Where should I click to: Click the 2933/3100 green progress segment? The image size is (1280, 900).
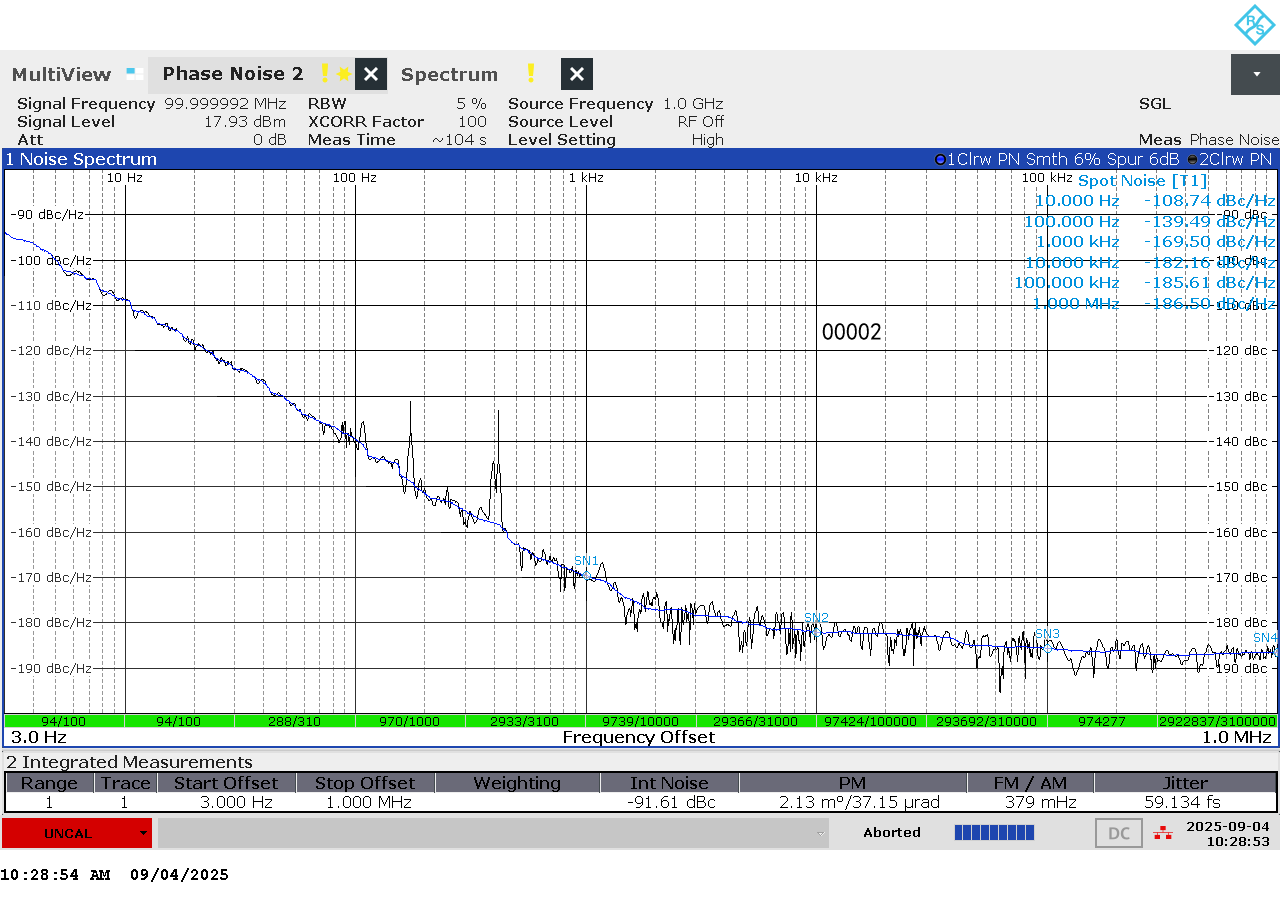[524, 721]
